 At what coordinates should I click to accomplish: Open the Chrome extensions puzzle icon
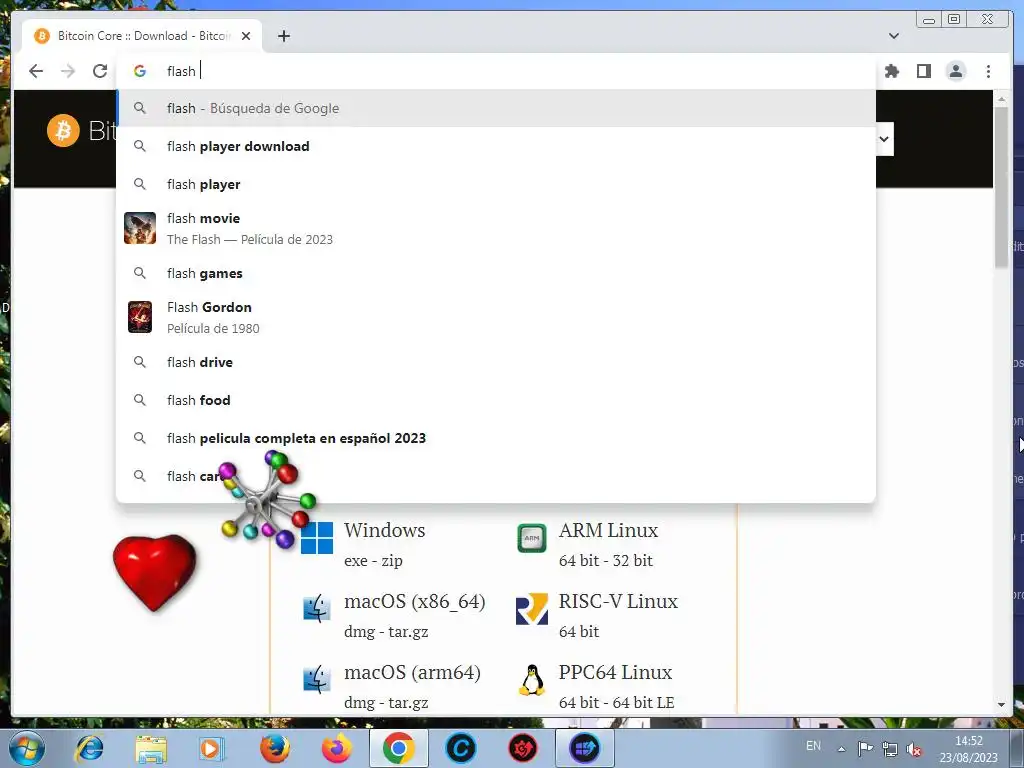pos(891,71)
